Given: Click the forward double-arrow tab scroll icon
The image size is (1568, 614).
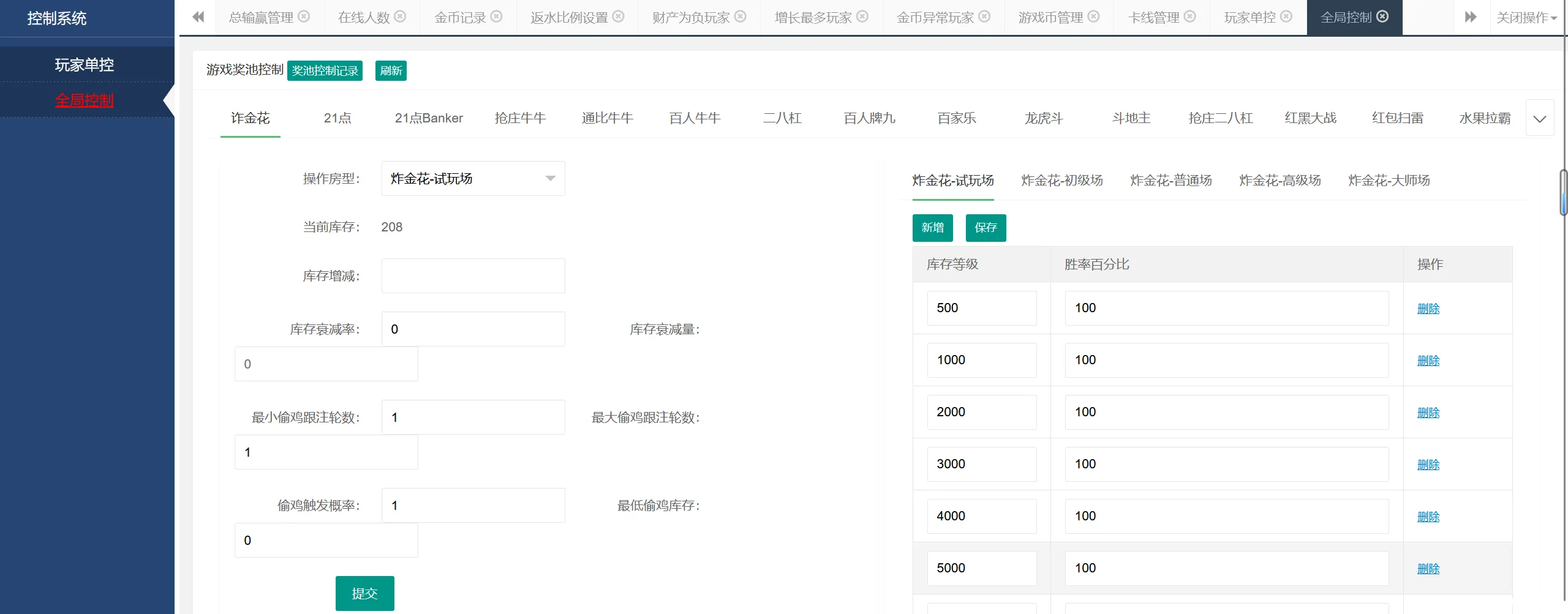Looking at the screenshot, I should (1471, 17).
